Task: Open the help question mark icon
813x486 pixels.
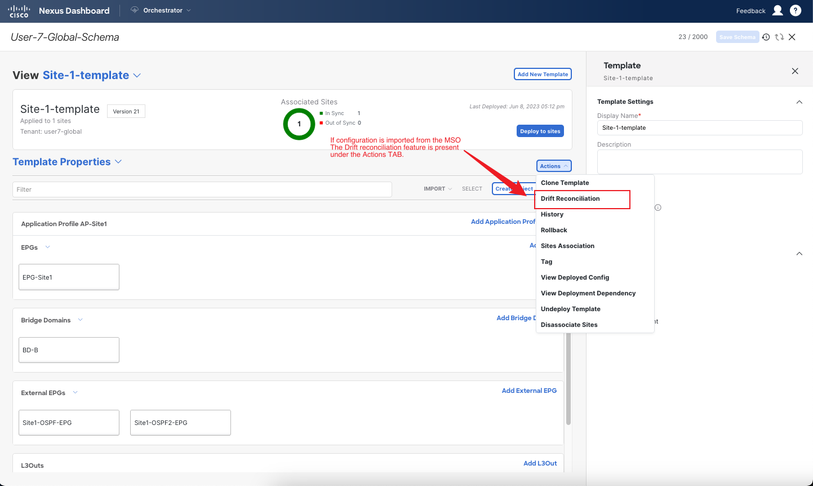Action: [x=795, y=10]
